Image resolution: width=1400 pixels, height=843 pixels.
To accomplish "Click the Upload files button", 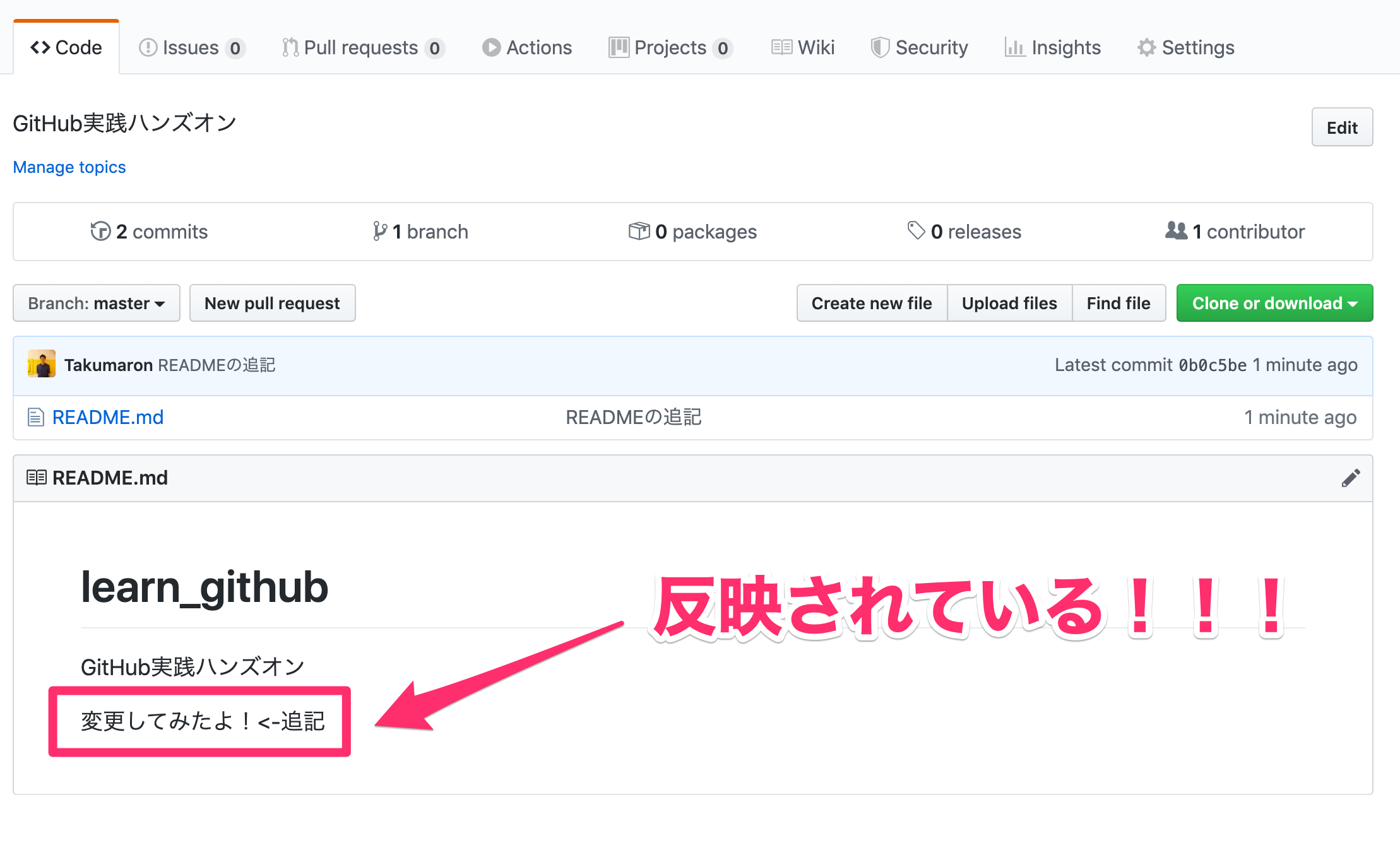I will click(1009, 303).
